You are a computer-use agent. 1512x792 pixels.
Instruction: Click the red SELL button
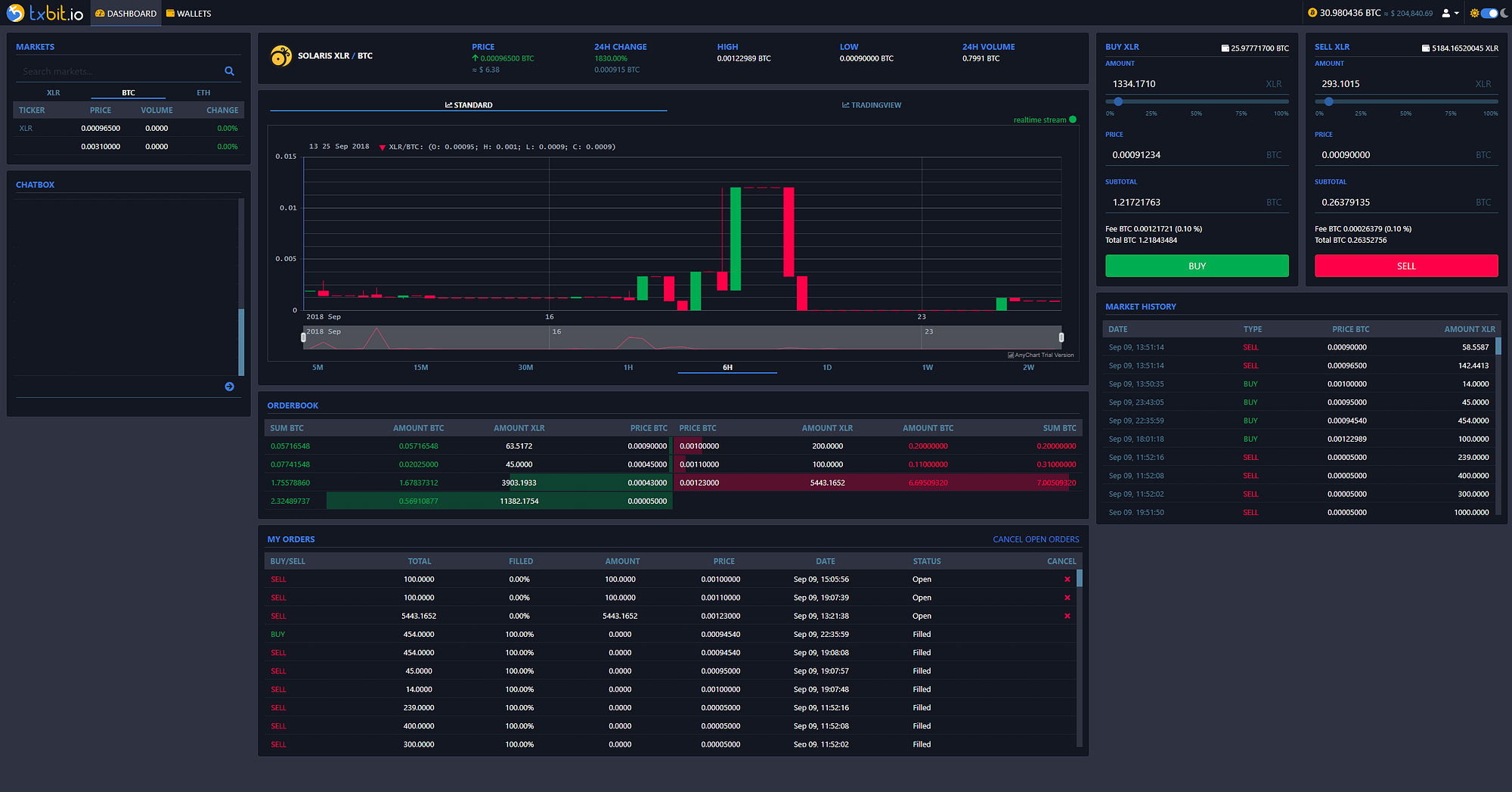[1406, 266]
